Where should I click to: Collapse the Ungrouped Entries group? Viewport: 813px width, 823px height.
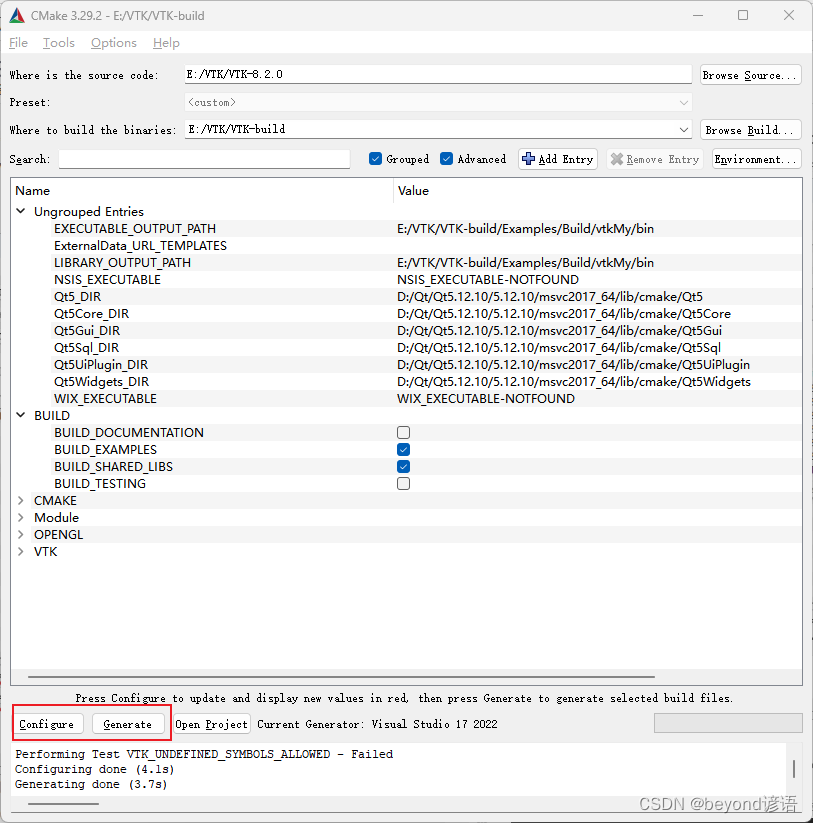coord(21,211)
